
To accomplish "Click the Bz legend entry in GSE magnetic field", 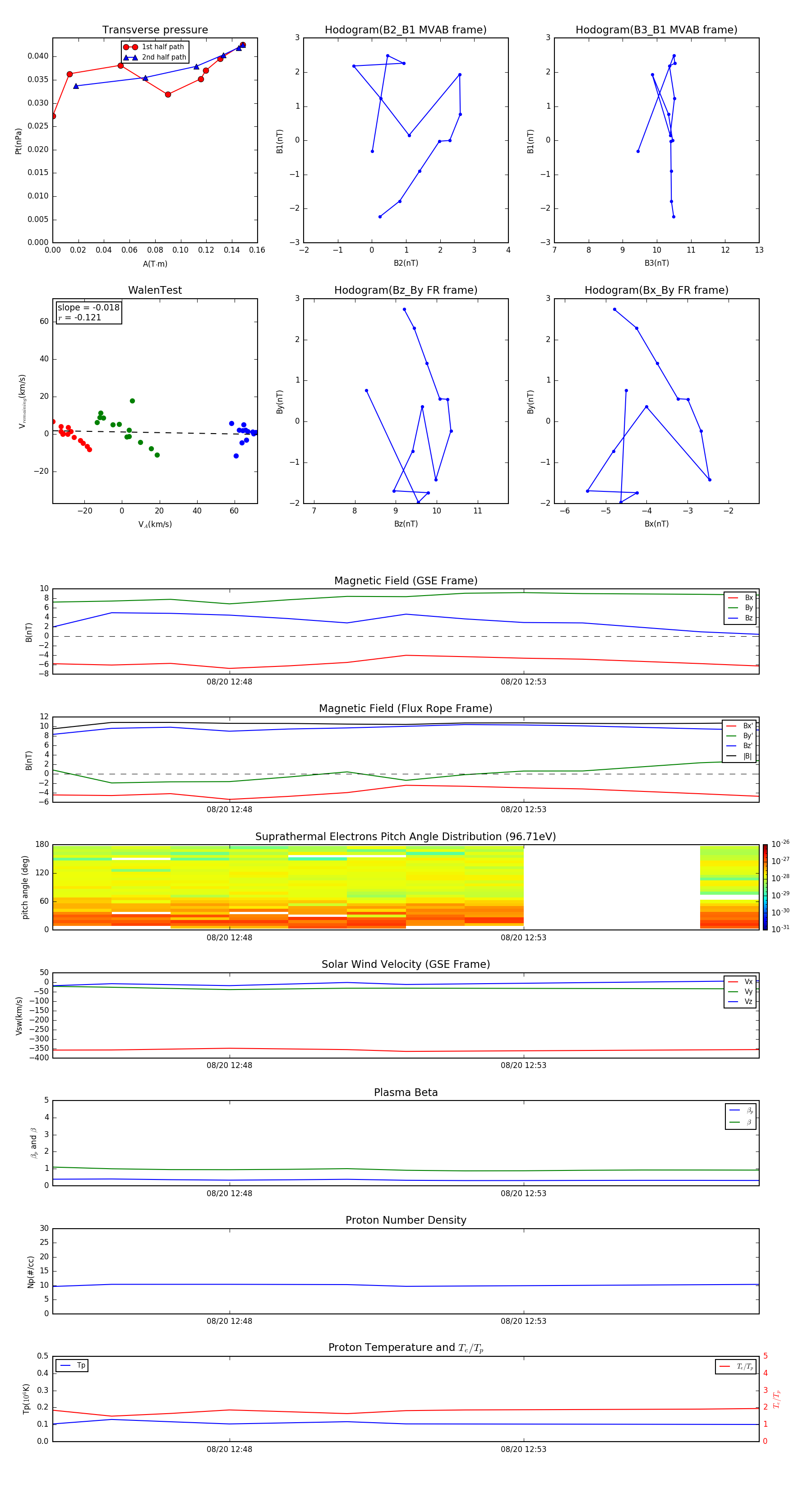I will click(740, 618).
